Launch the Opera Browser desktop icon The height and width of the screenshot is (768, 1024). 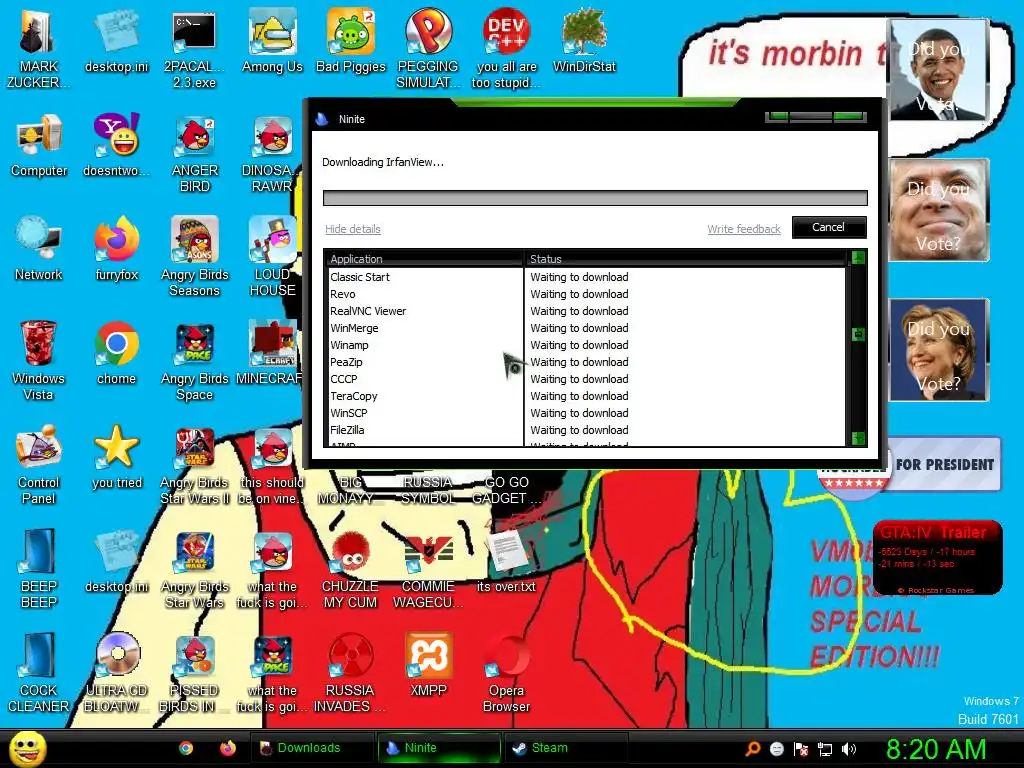506,672
